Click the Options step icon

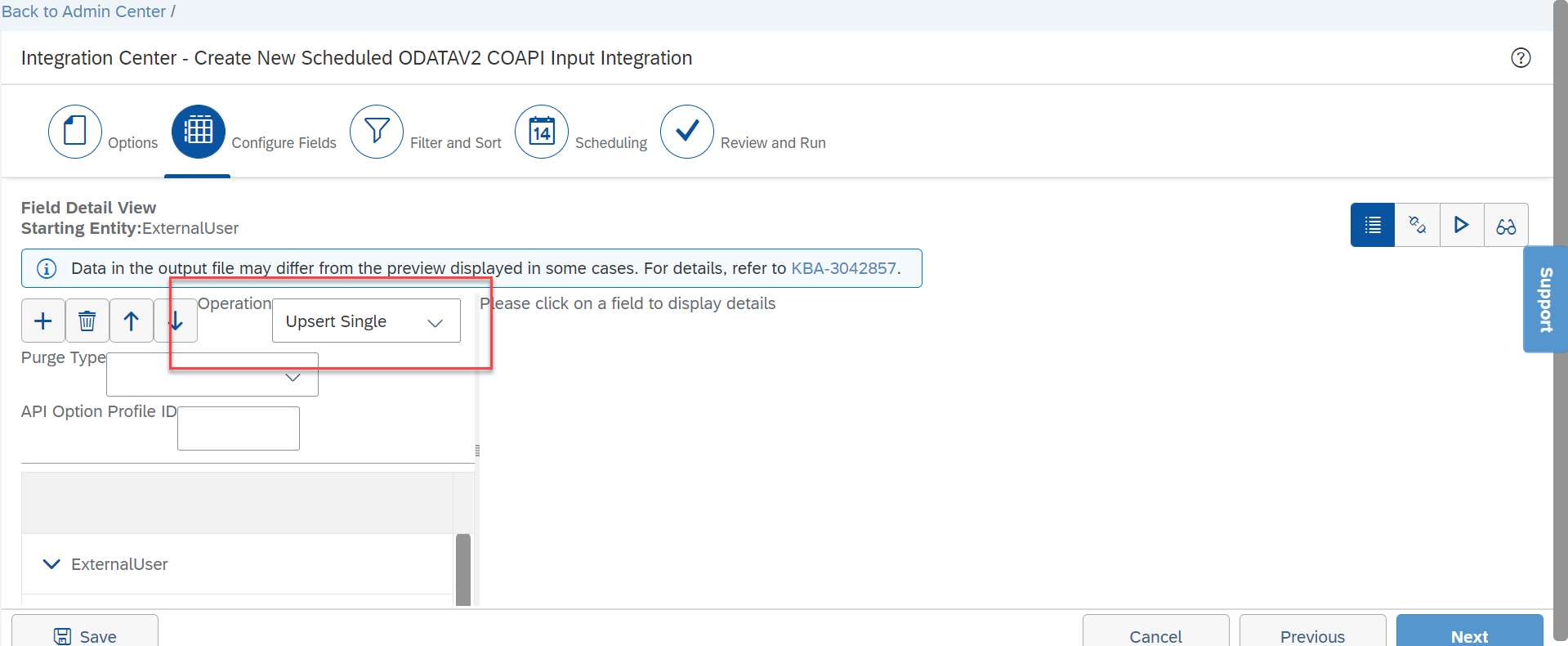tap(75, 131)
